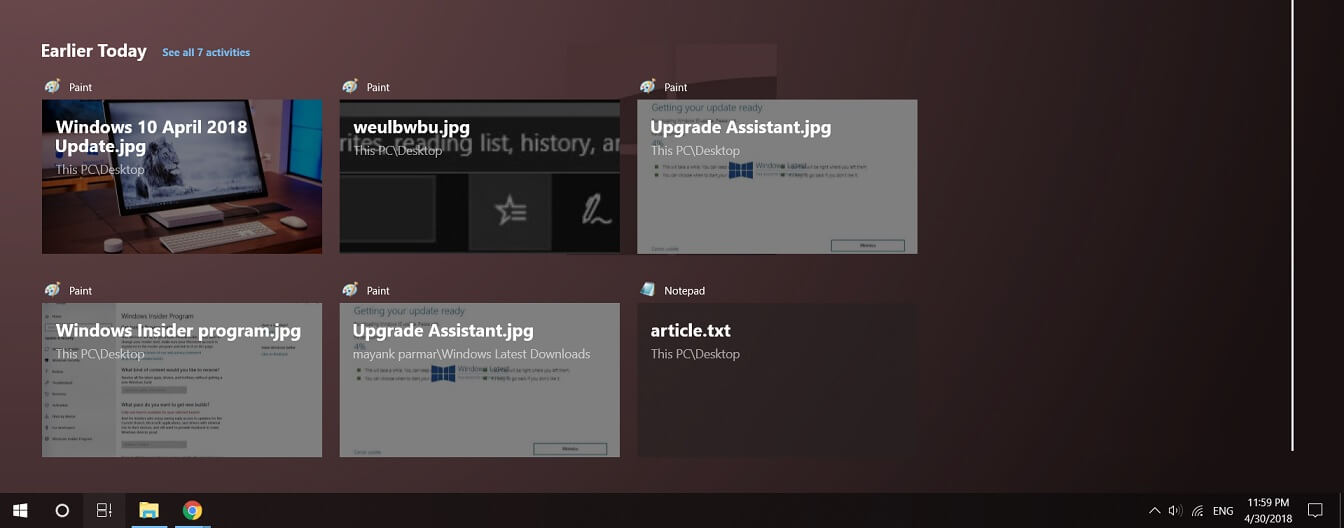The height and width of the screenshot is (528, 1344).
Task: Click the Timeline vertical scrollbar on right edge
Action: [1293, 225]
